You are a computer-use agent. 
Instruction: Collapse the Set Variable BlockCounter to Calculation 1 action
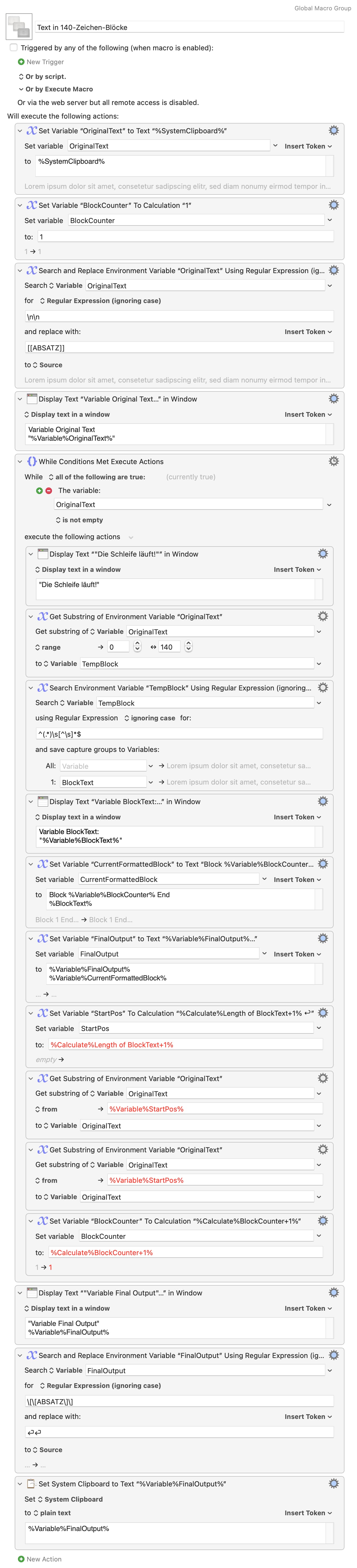click(x=20, y=205)
